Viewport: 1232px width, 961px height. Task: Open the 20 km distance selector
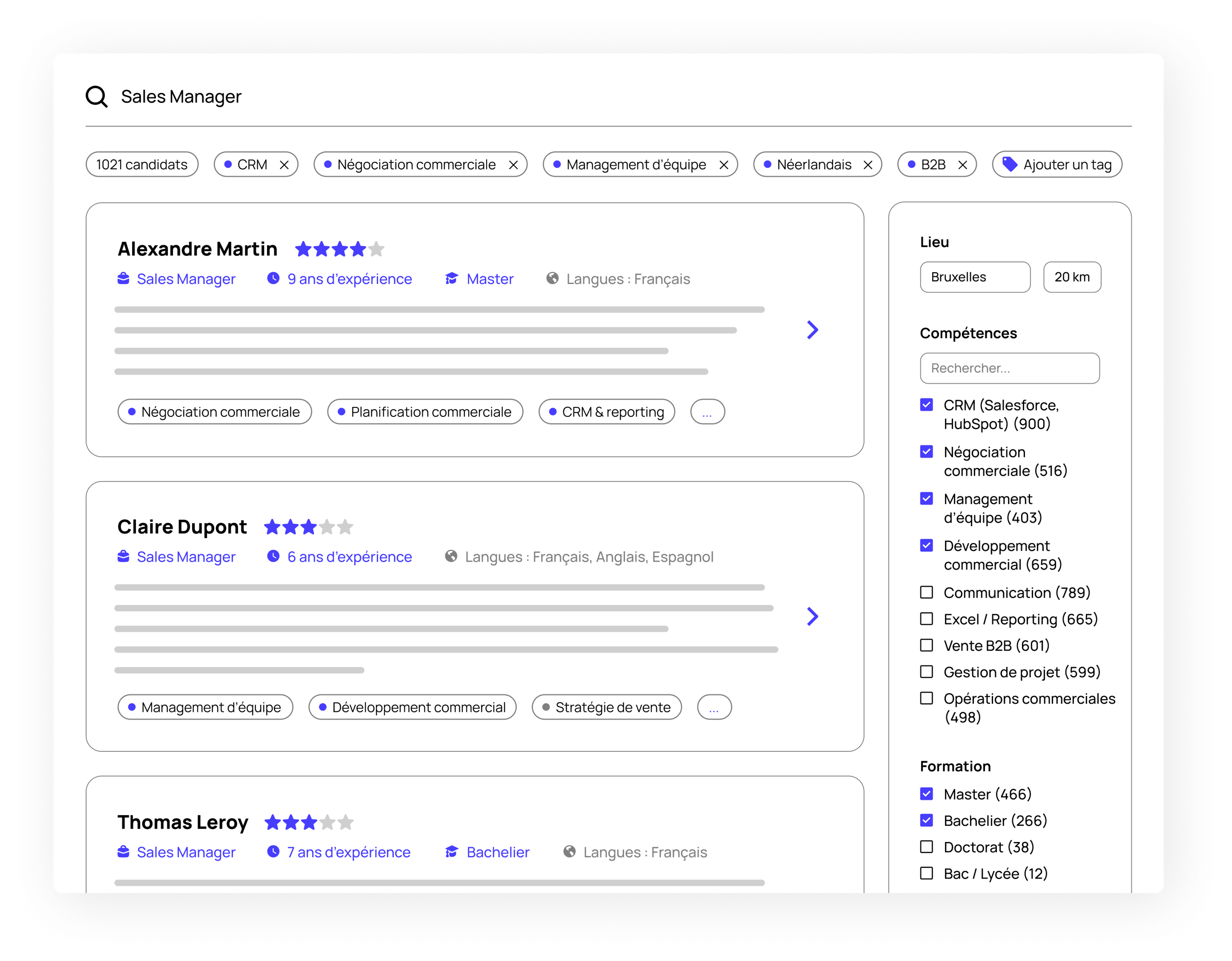(1072, 277)
